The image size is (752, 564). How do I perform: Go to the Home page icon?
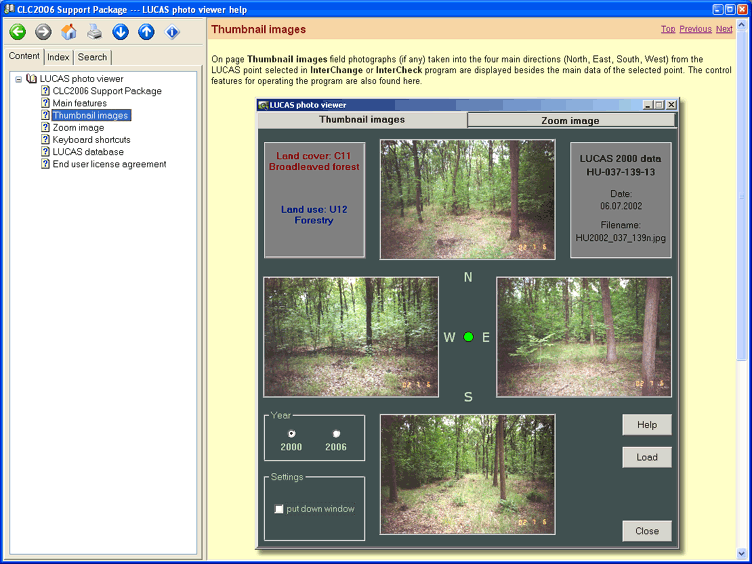[x=68, y=32]
